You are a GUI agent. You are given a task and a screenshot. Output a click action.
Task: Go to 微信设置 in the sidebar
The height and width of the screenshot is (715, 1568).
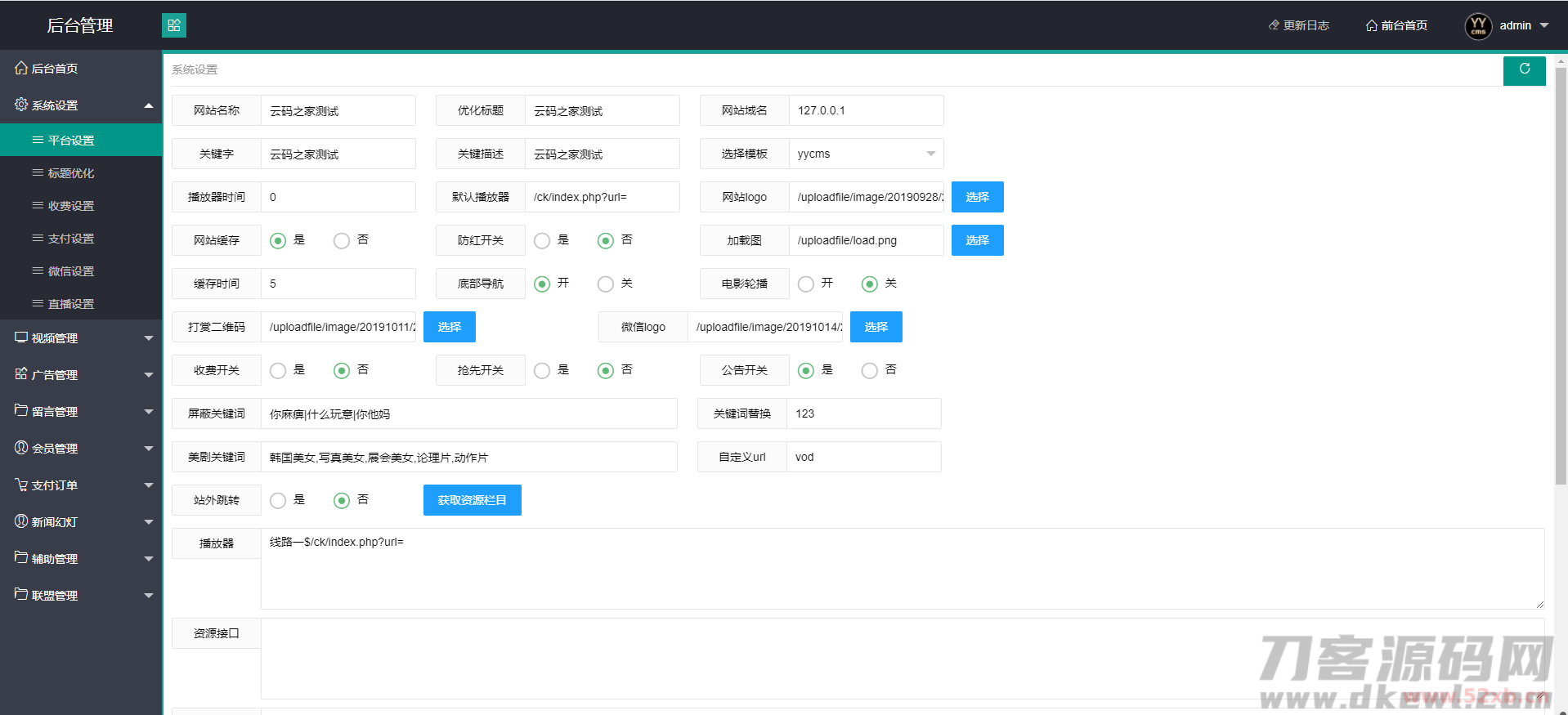tap(71, 271)
